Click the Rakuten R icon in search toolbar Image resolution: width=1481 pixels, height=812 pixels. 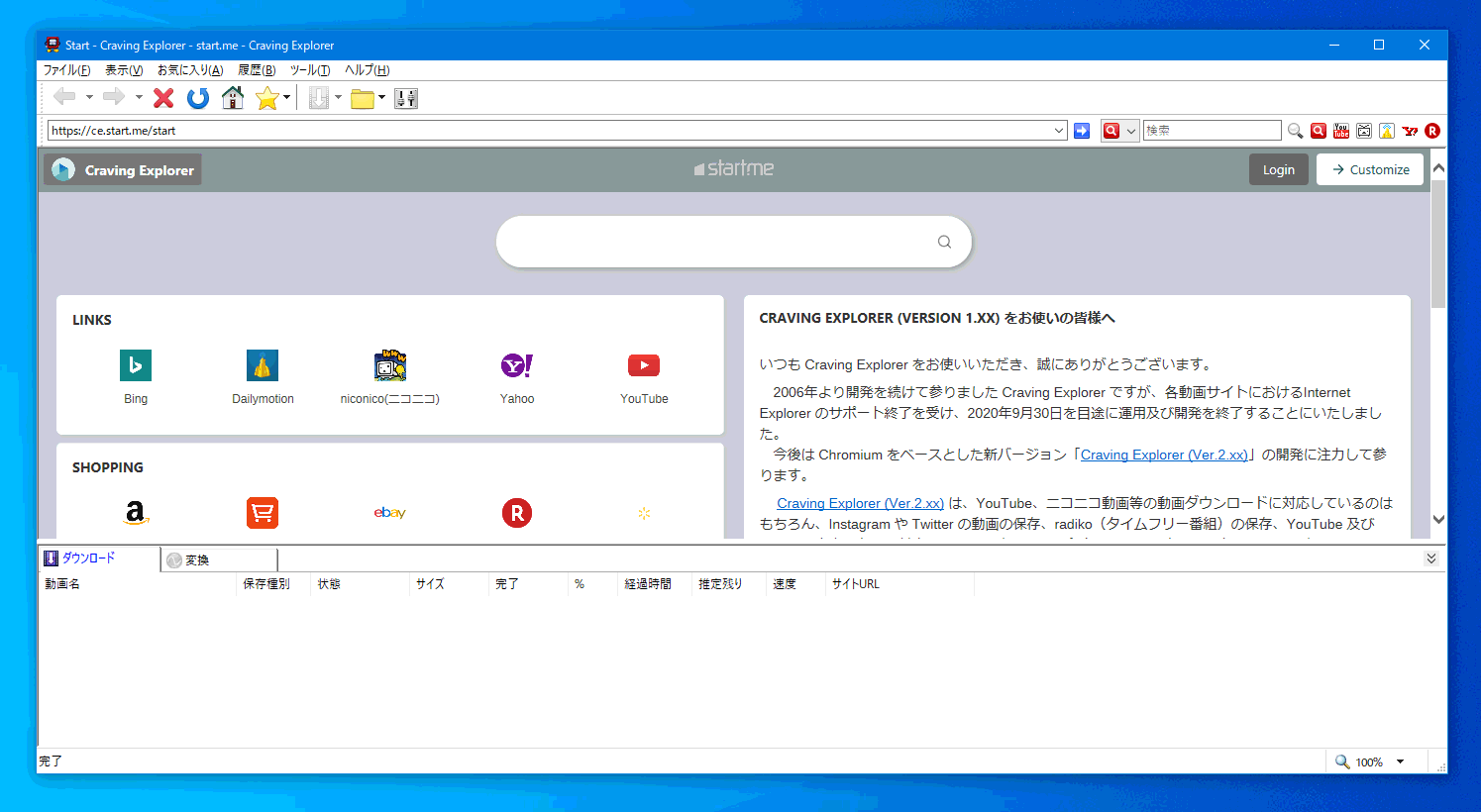(x=1432, y=131)
